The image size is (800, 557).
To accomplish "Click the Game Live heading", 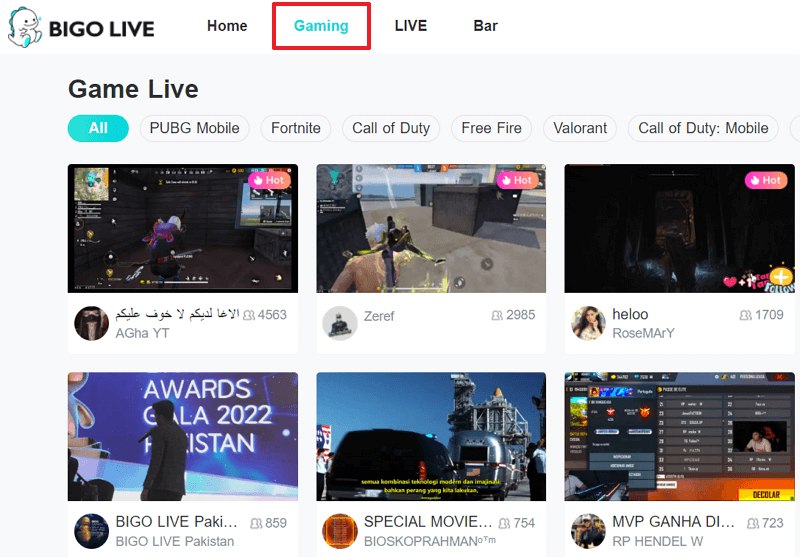I will click(x=133, y=89).
